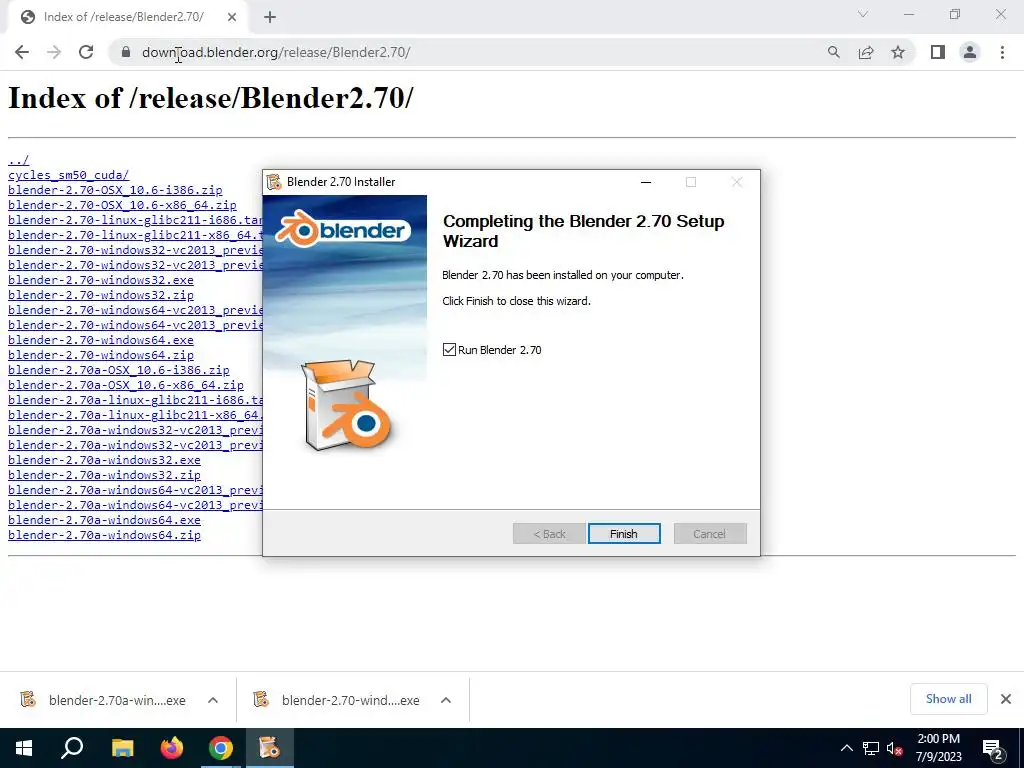Viewport: 1024px width, 768px height.
Task: Open a new tab with the plus button
Action: (270, 17)
